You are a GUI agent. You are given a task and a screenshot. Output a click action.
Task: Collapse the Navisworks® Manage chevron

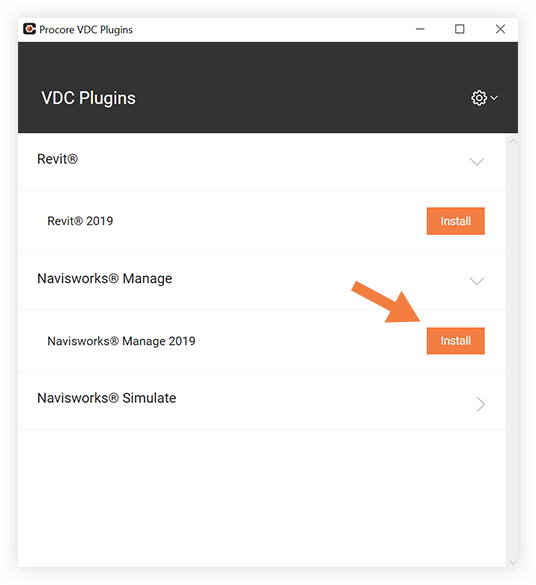click(476, 281)
